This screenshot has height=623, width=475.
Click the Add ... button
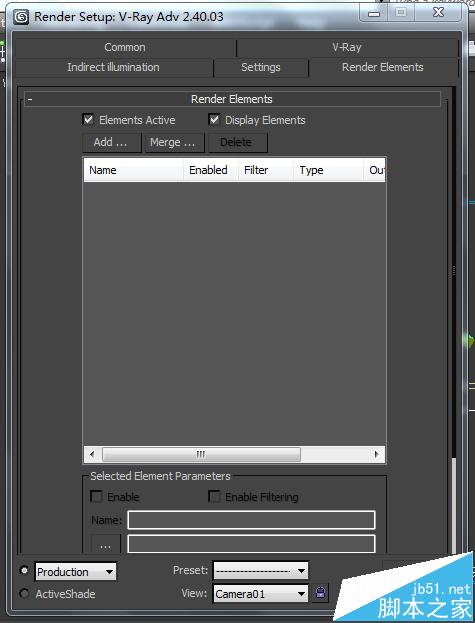tap(112, 142)
